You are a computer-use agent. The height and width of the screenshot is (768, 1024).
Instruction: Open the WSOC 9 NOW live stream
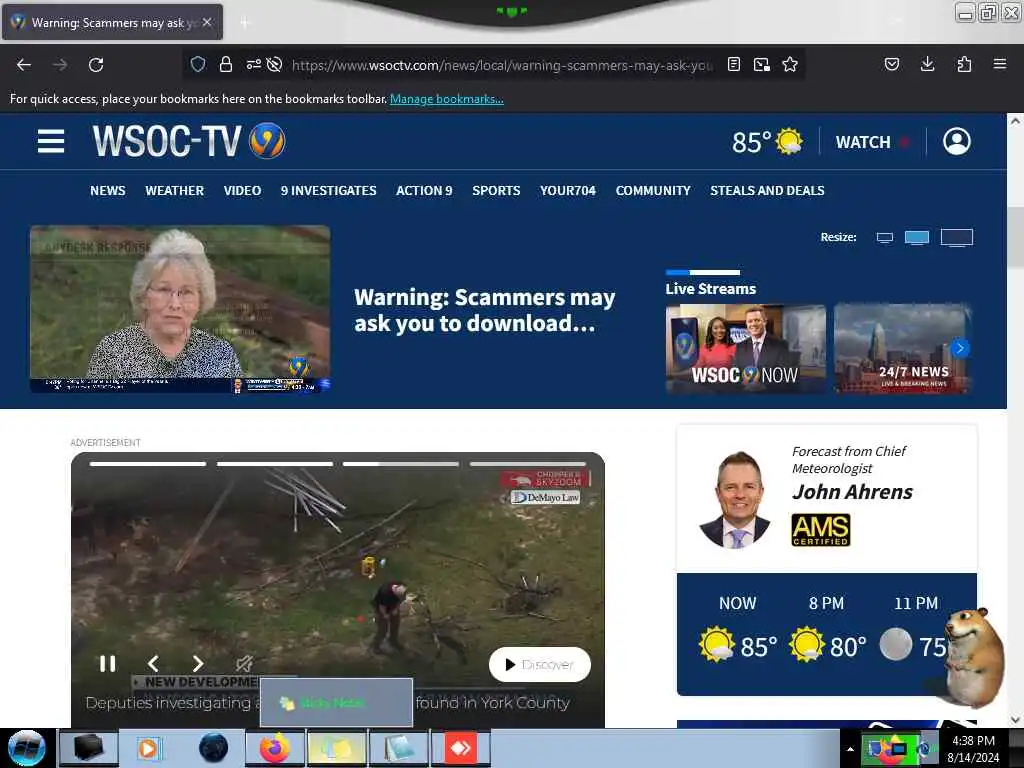[746, 348]
